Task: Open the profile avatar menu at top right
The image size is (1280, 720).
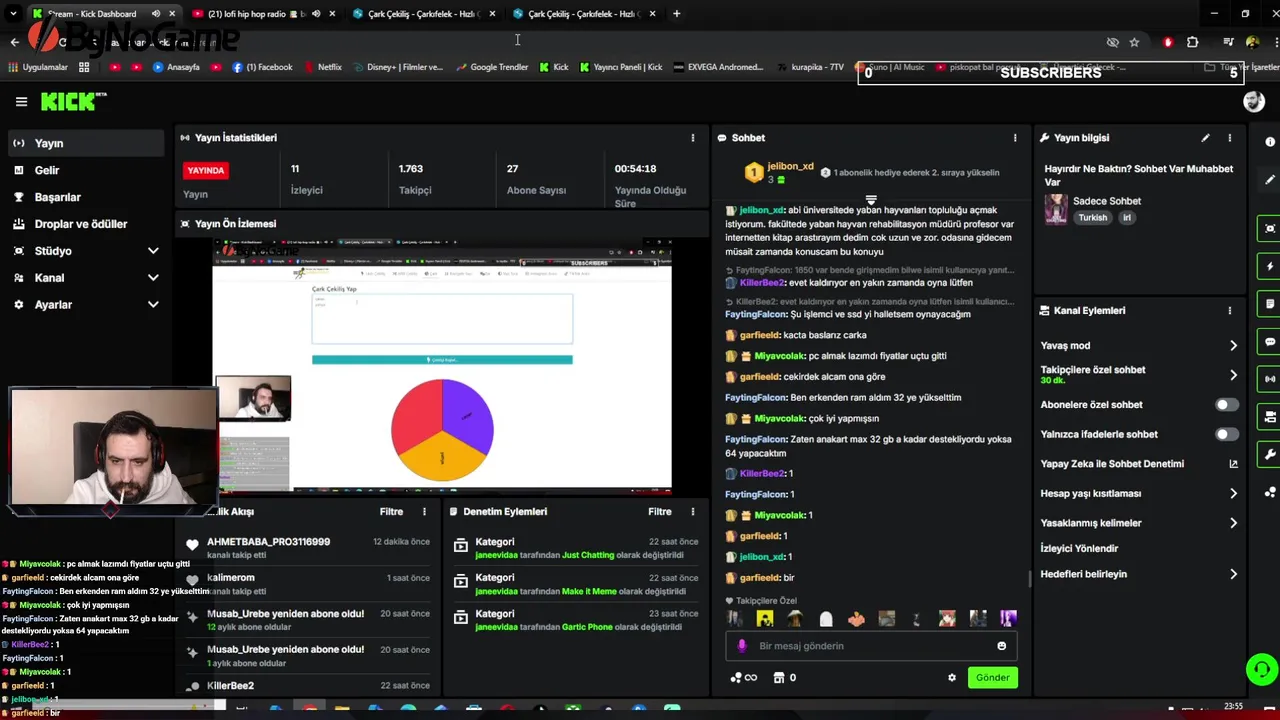Action: pos(1253,101)
